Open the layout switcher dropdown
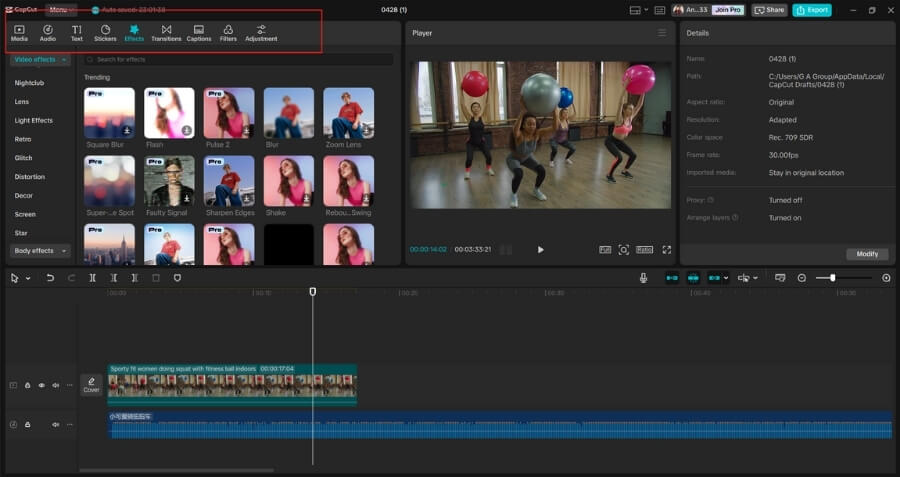 click(638, 10)
